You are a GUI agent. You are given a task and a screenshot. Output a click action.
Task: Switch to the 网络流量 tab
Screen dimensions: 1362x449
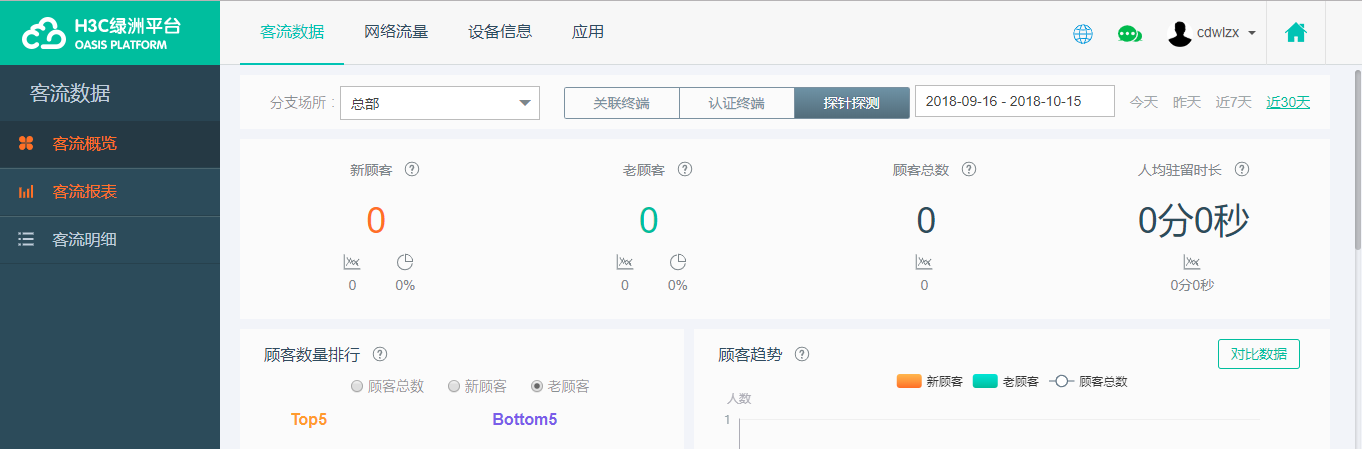tap(396, 32)
